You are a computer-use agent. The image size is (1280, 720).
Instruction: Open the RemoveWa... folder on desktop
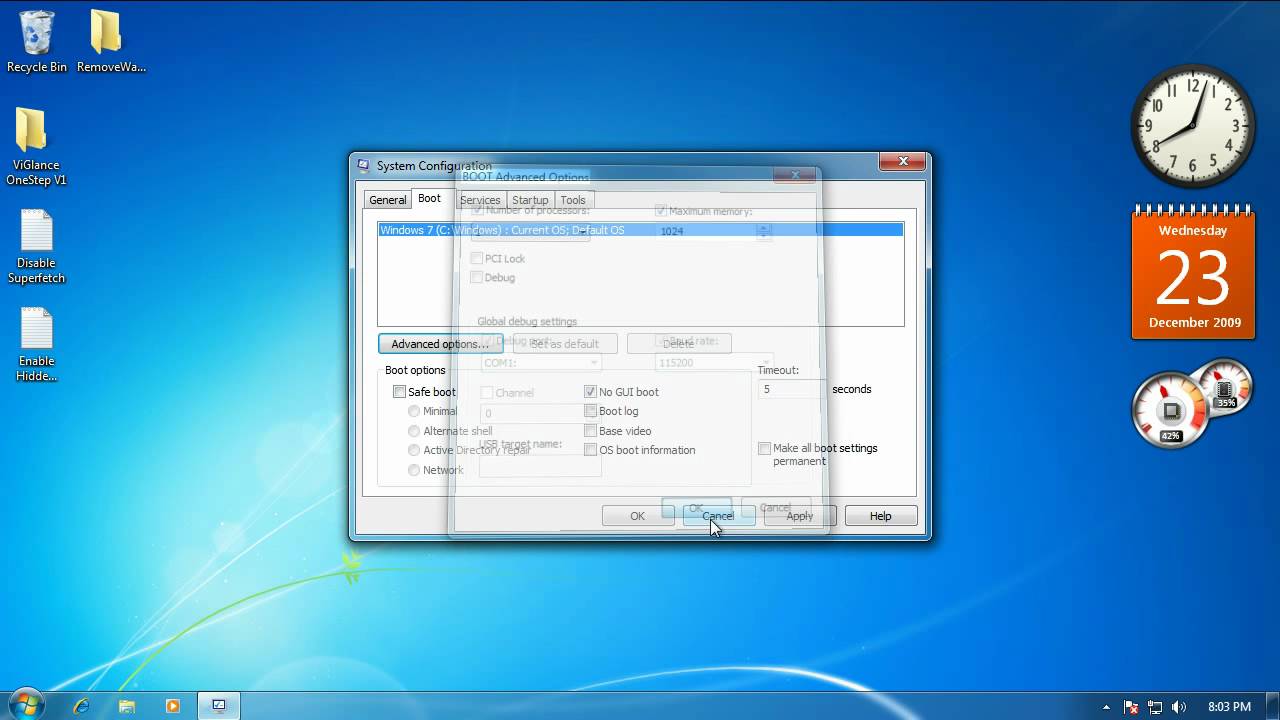tap(110, 42)
